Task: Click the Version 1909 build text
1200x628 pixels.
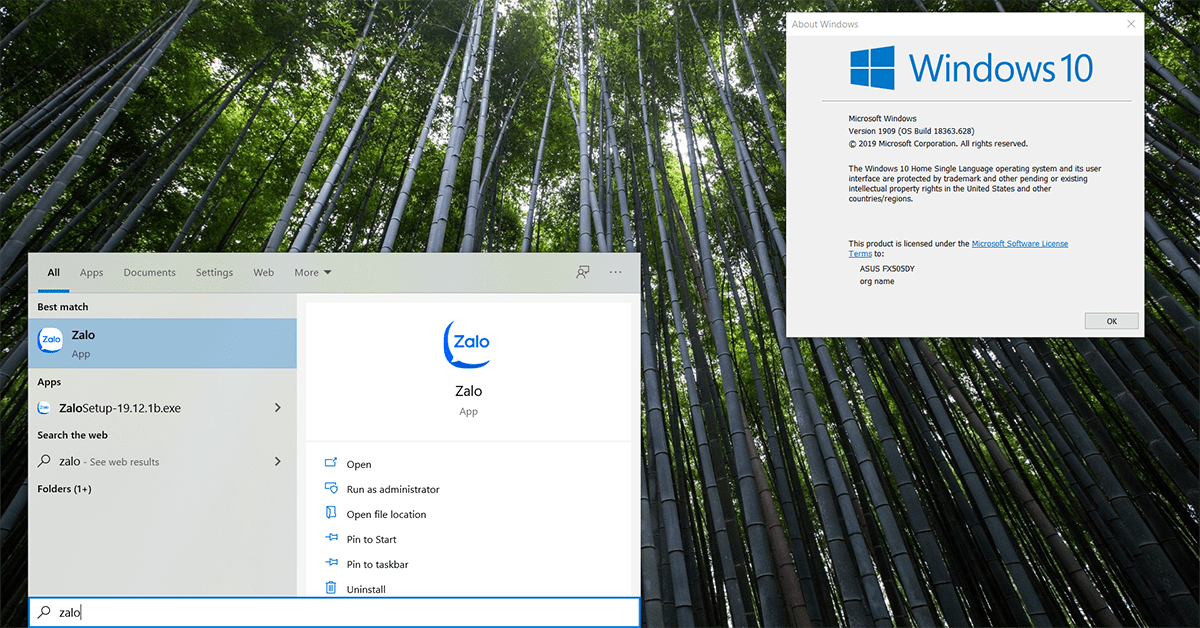Action: [911, 131]
